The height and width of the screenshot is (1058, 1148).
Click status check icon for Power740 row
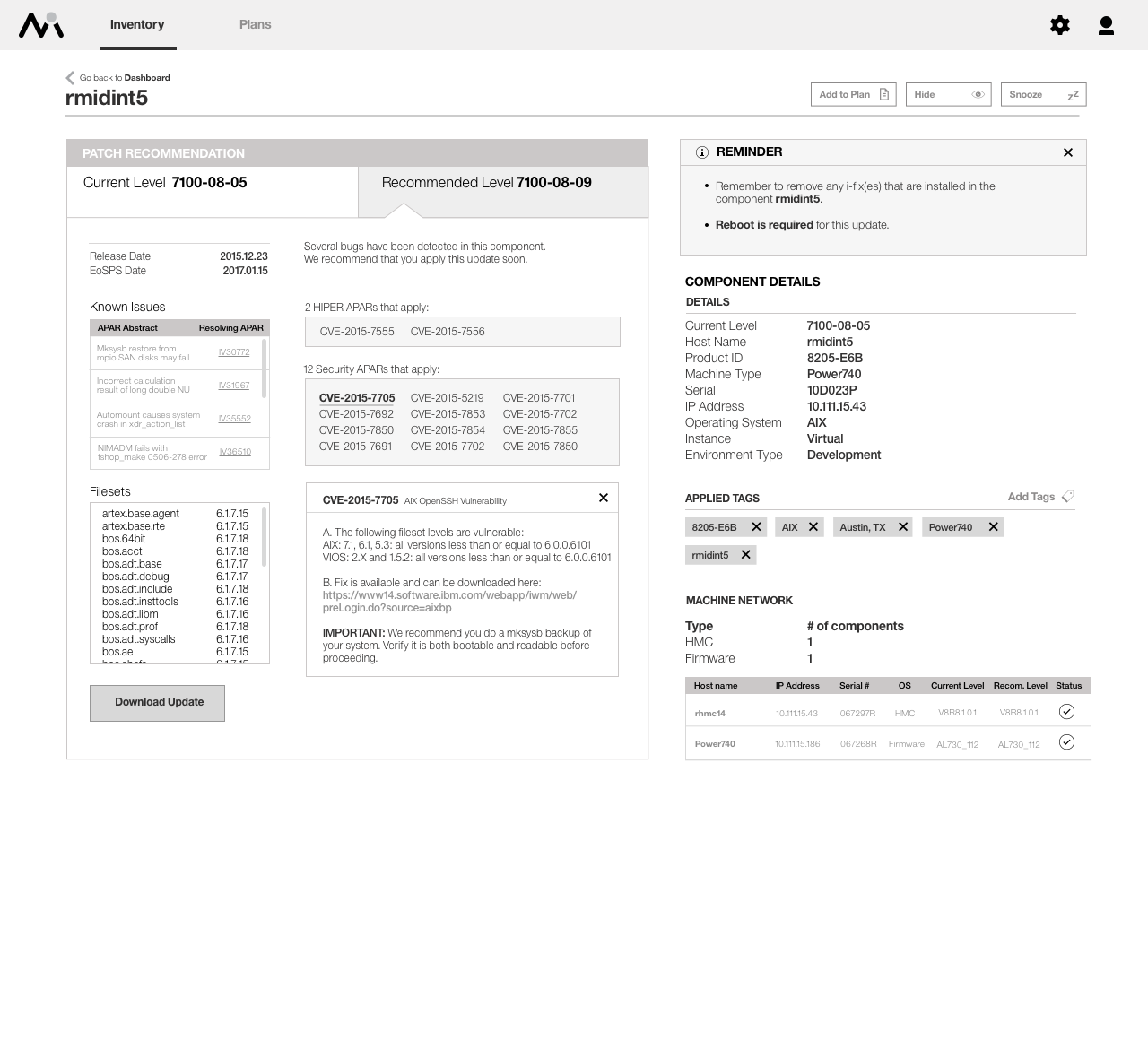coord(1066,742)
